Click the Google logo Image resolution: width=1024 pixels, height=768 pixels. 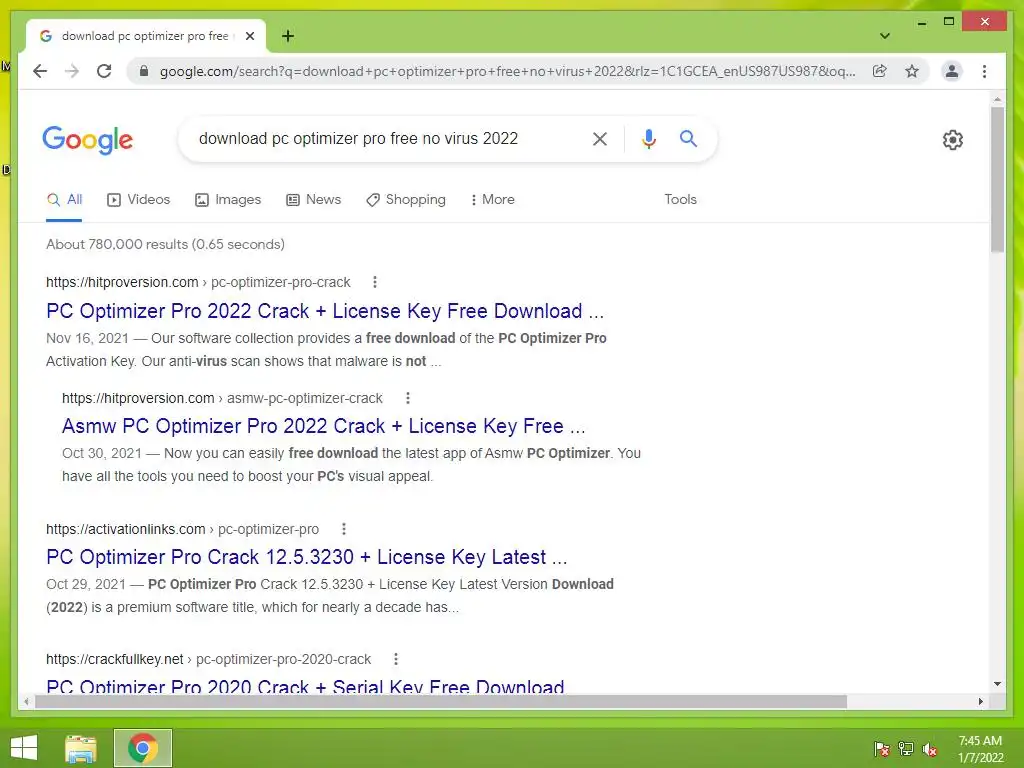[x=88, y=140]
